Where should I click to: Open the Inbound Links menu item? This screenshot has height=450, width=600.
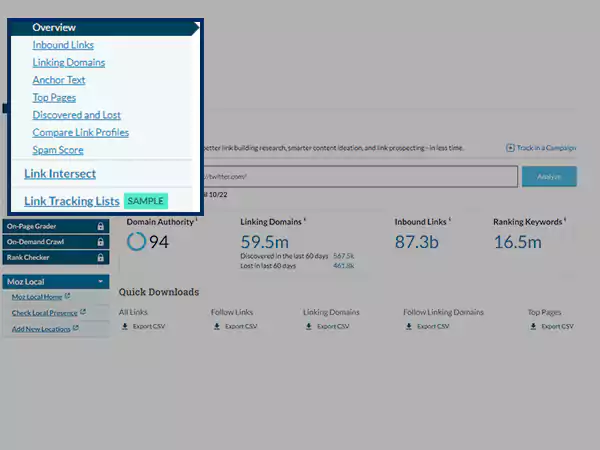tap(64, 45)
